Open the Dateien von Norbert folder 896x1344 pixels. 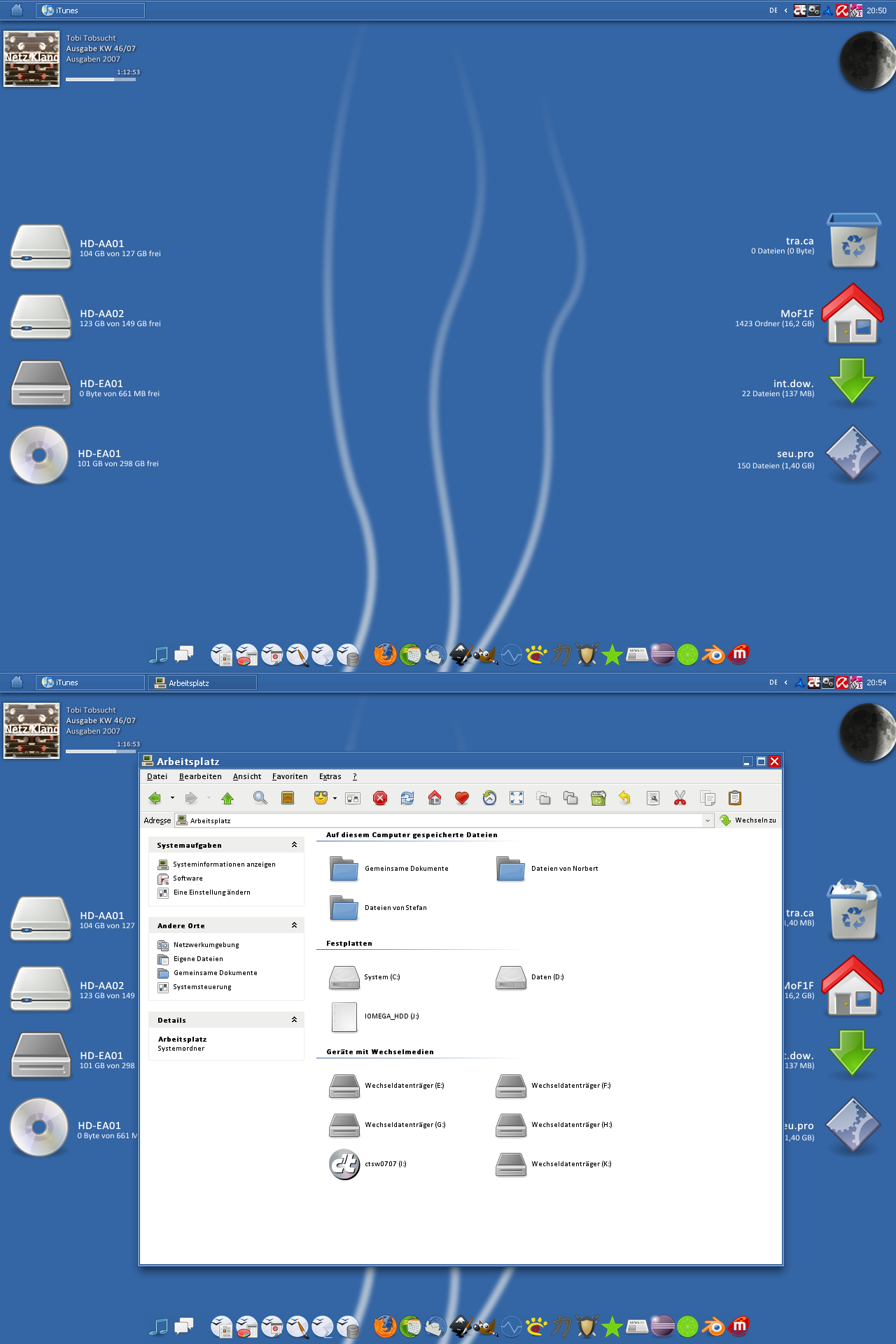(547, 869)
